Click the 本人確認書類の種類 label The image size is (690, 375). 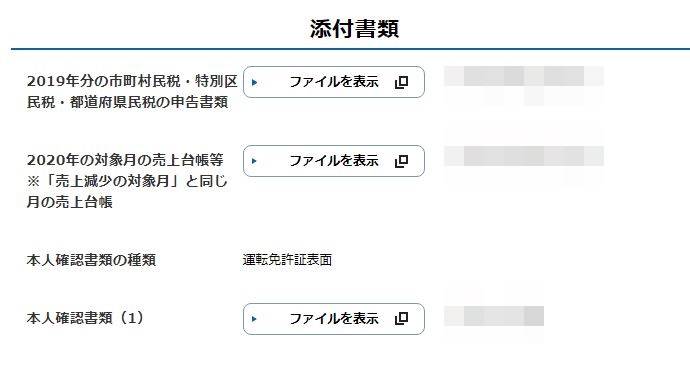pos(91,260)
